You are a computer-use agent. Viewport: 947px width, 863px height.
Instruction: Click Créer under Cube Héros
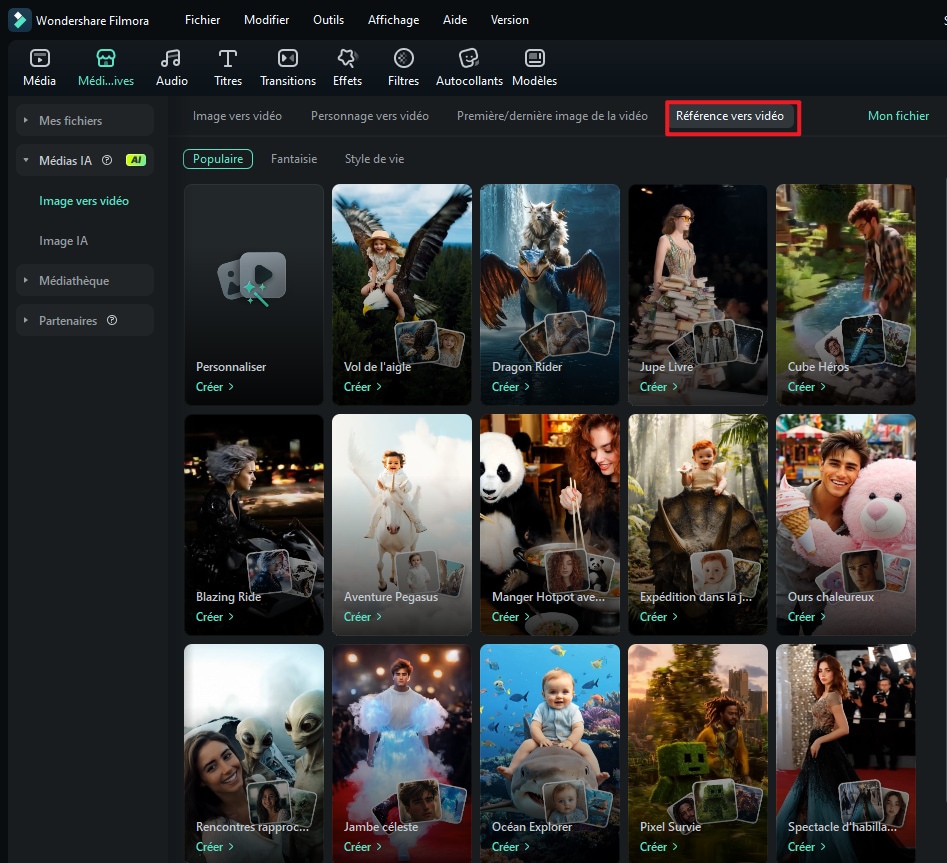(x=806, y=387)
